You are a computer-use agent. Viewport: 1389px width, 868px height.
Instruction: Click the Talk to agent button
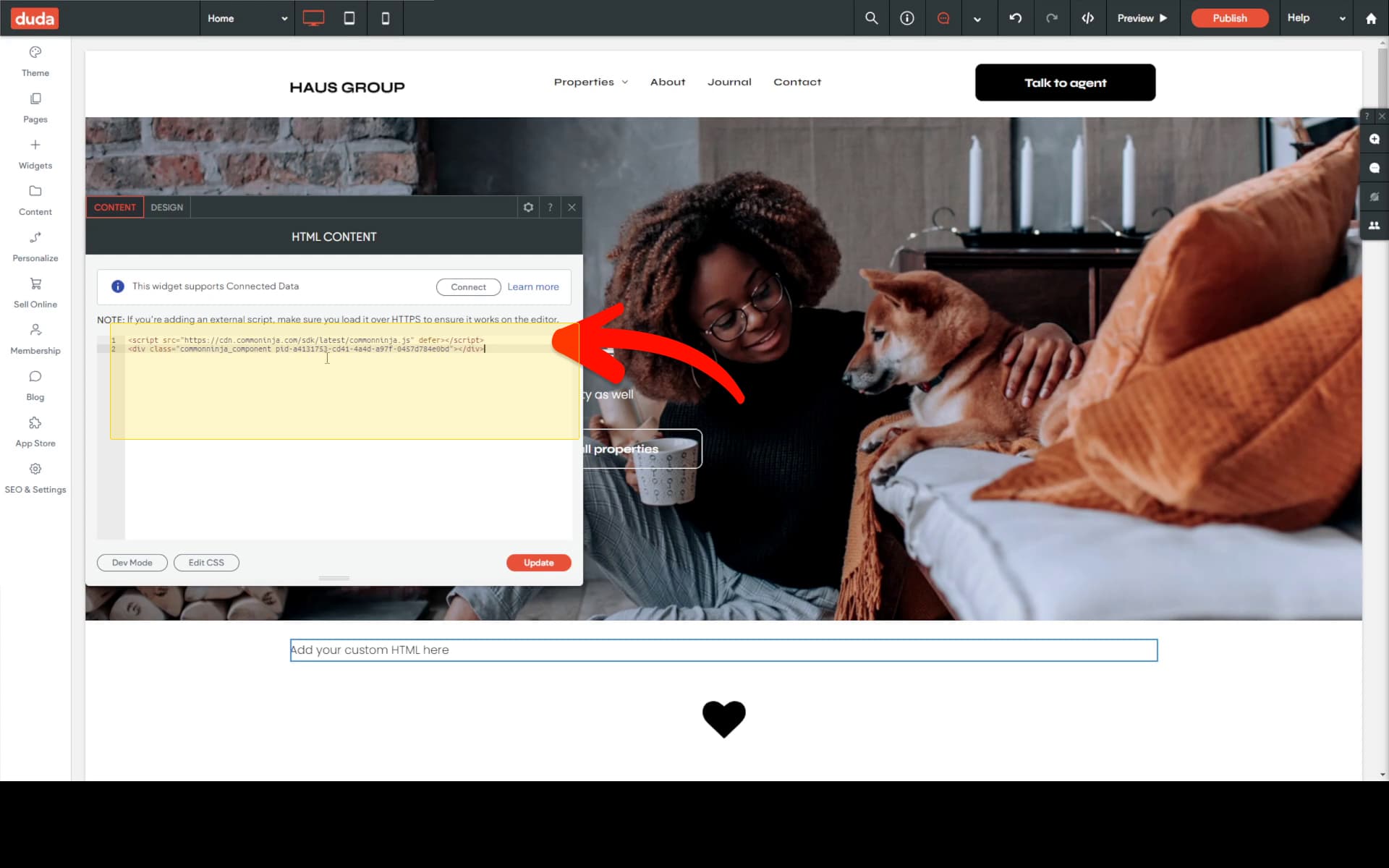(x=1065, y=82)
